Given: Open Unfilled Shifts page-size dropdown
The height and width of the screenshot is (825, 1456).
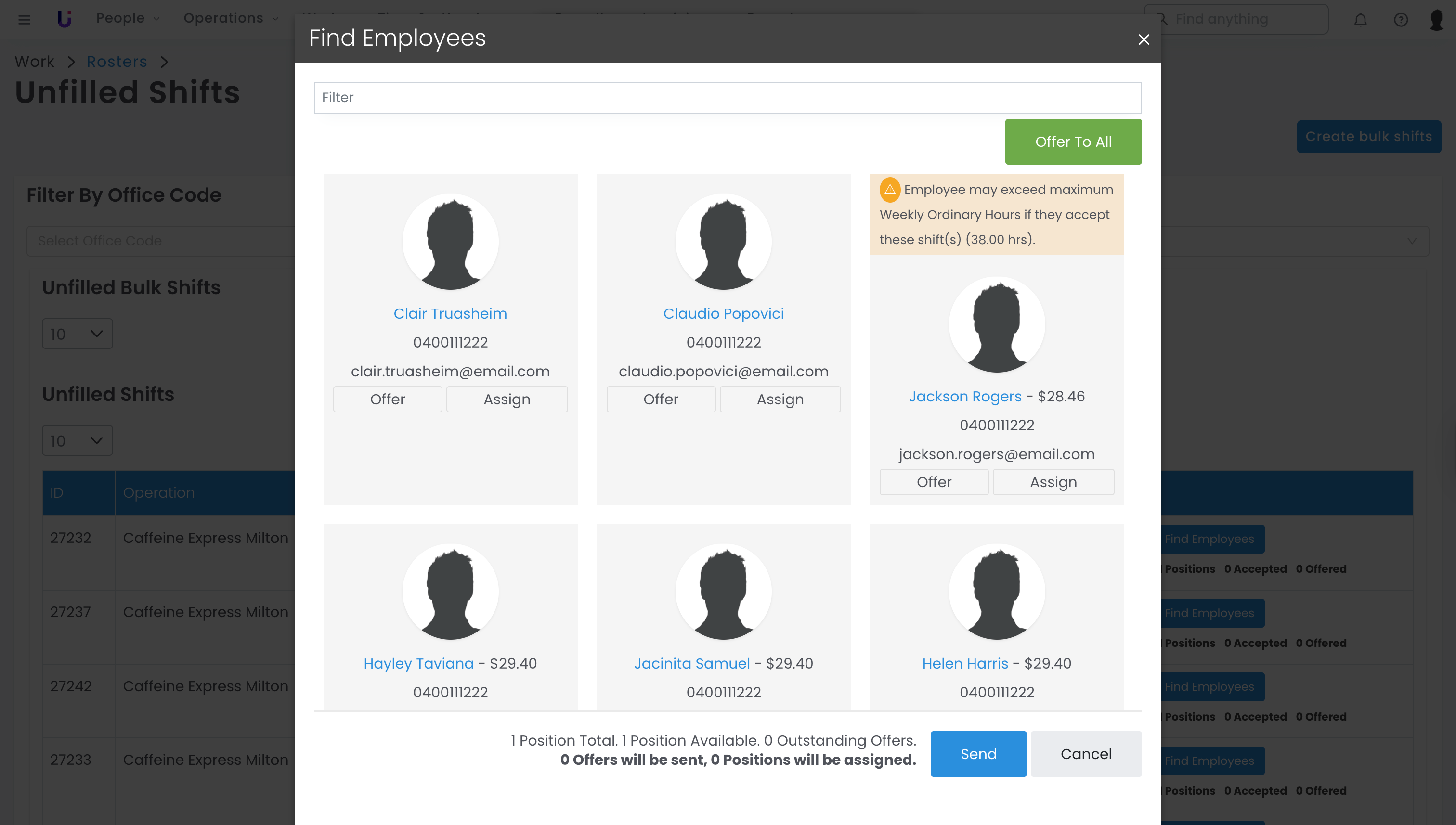Looking at the screenshot, I should (x=77, y=441).
